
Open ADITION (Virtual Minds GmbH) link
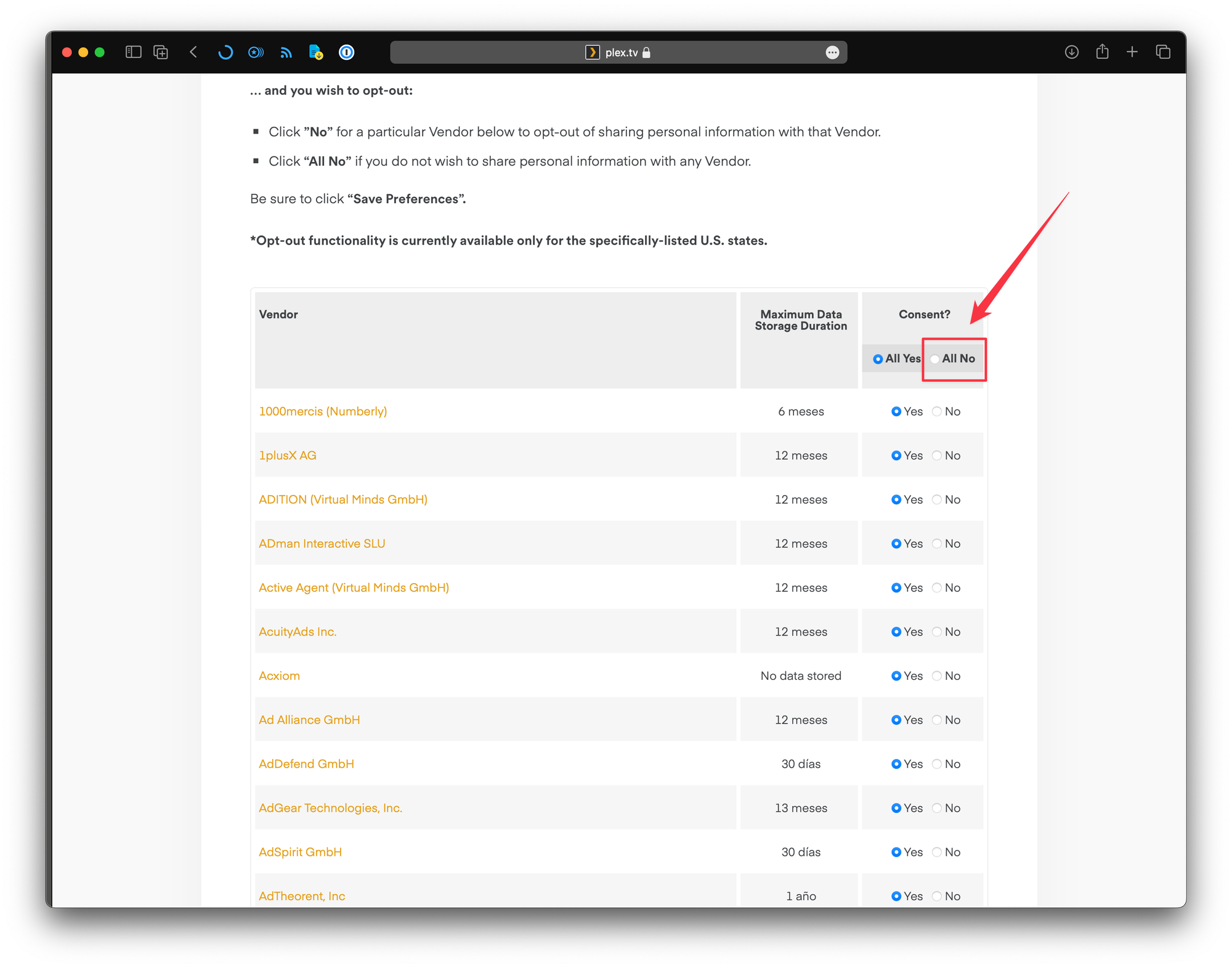[x=343, y=499]
